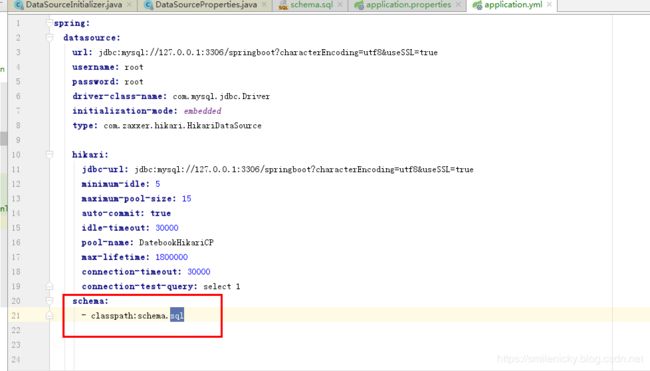Close the schema.sql tab

[340, 5]
